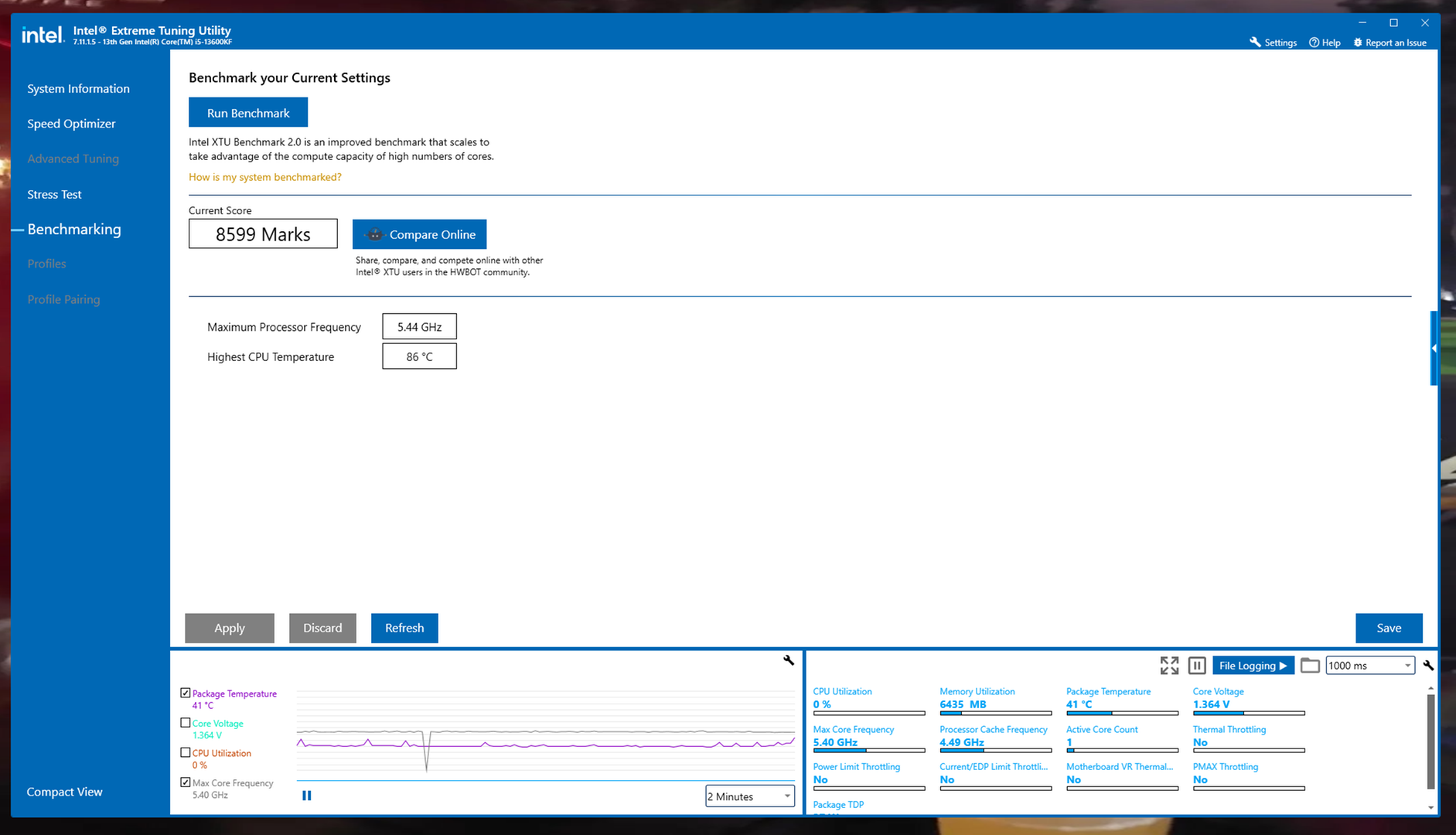1456x835 pixels.
Task: Open graph settings wrench icon
Action: click(x=789, y=660)
